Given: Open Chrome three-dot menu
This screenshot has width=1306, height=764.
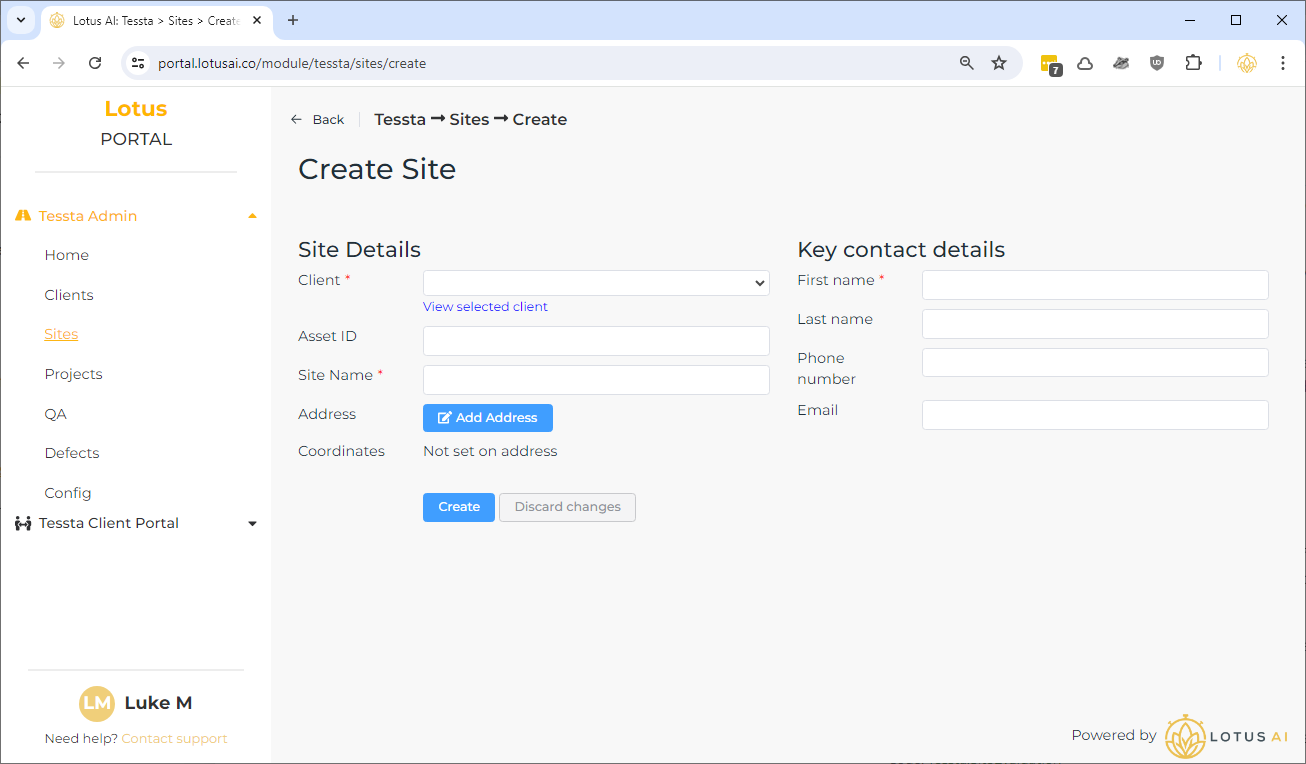Looking at the screenshot, I should pos(1282,63).
